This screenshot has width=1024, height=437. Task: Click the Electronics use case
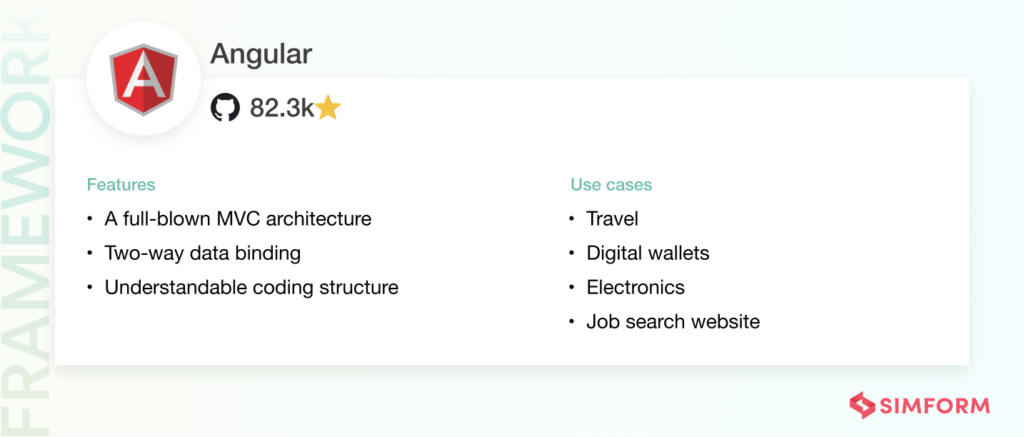pyautogui.click(x=635, y=287)
